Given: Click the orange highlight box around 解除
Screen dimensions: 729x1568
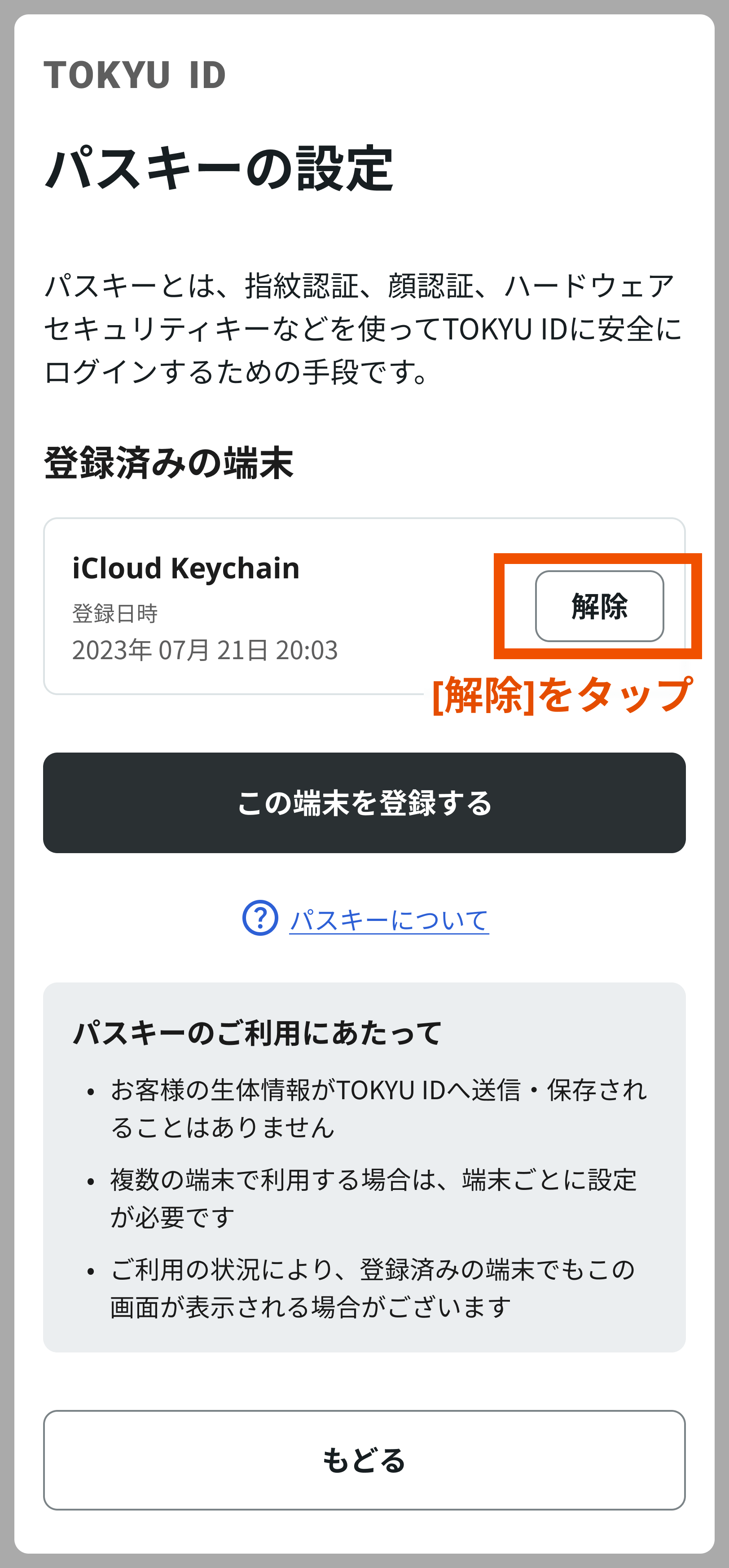Looking at the screenshot, I should coord(597,606).
